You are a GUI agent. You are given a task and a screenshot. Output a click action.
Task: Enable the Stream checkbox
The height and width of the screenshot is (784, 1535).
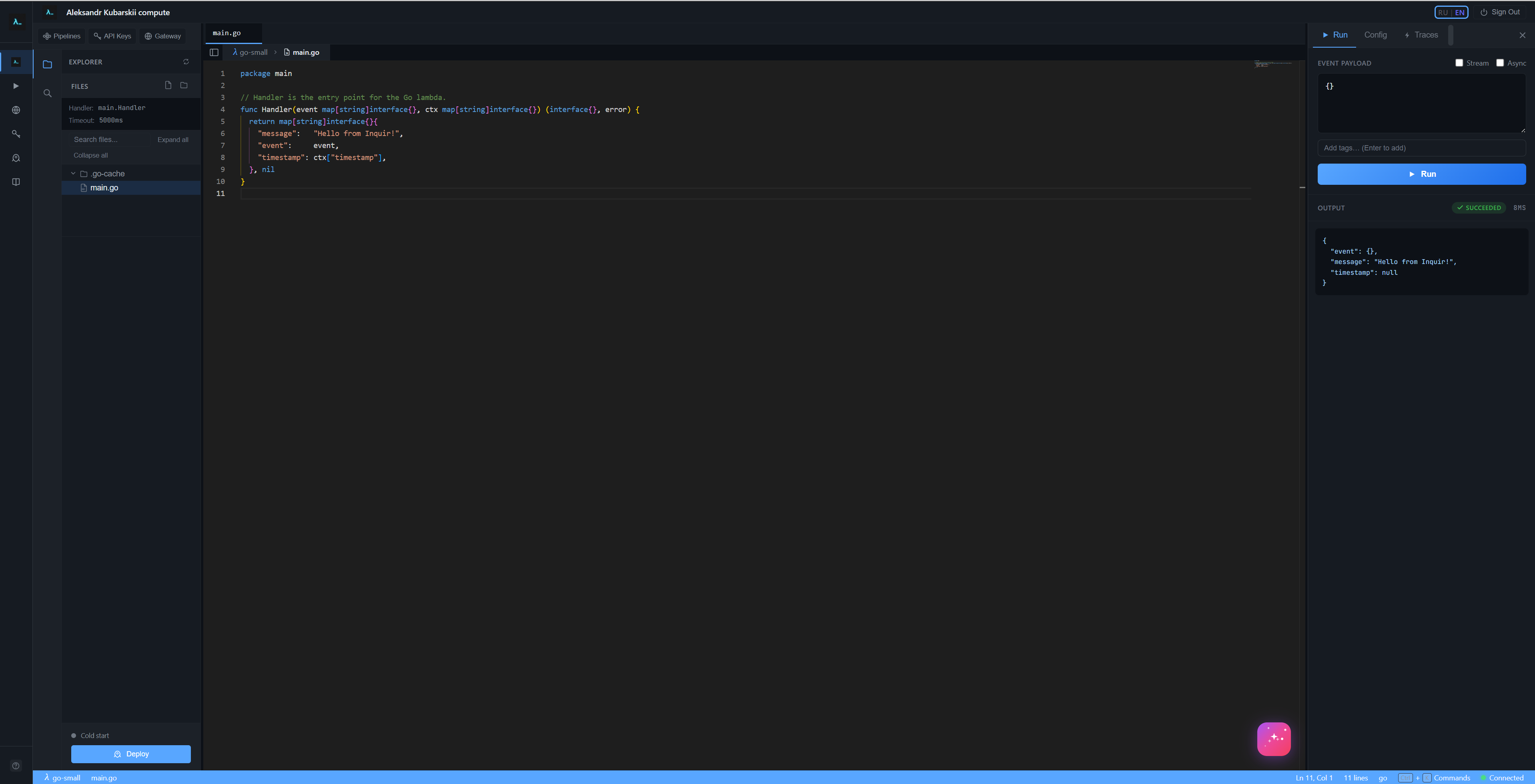click(x=1459, y=62)
